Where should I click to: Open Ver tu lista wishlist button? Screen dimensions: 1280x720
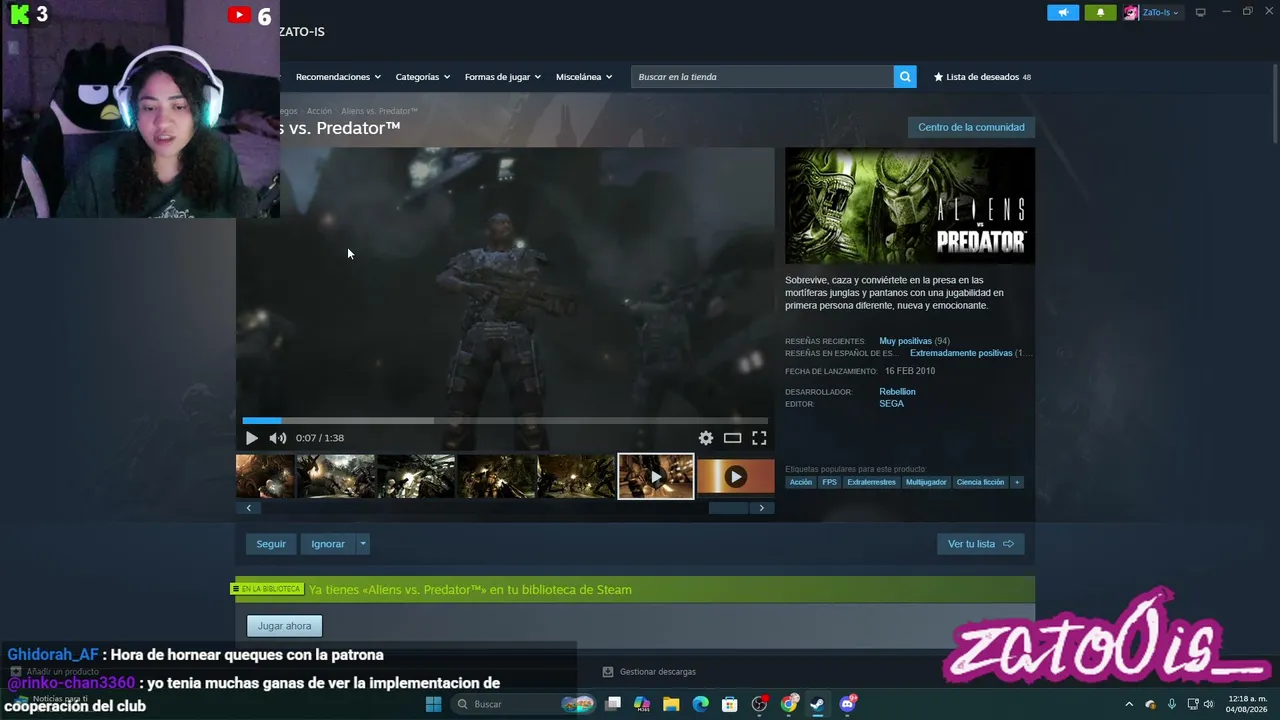tap(980, 544)
